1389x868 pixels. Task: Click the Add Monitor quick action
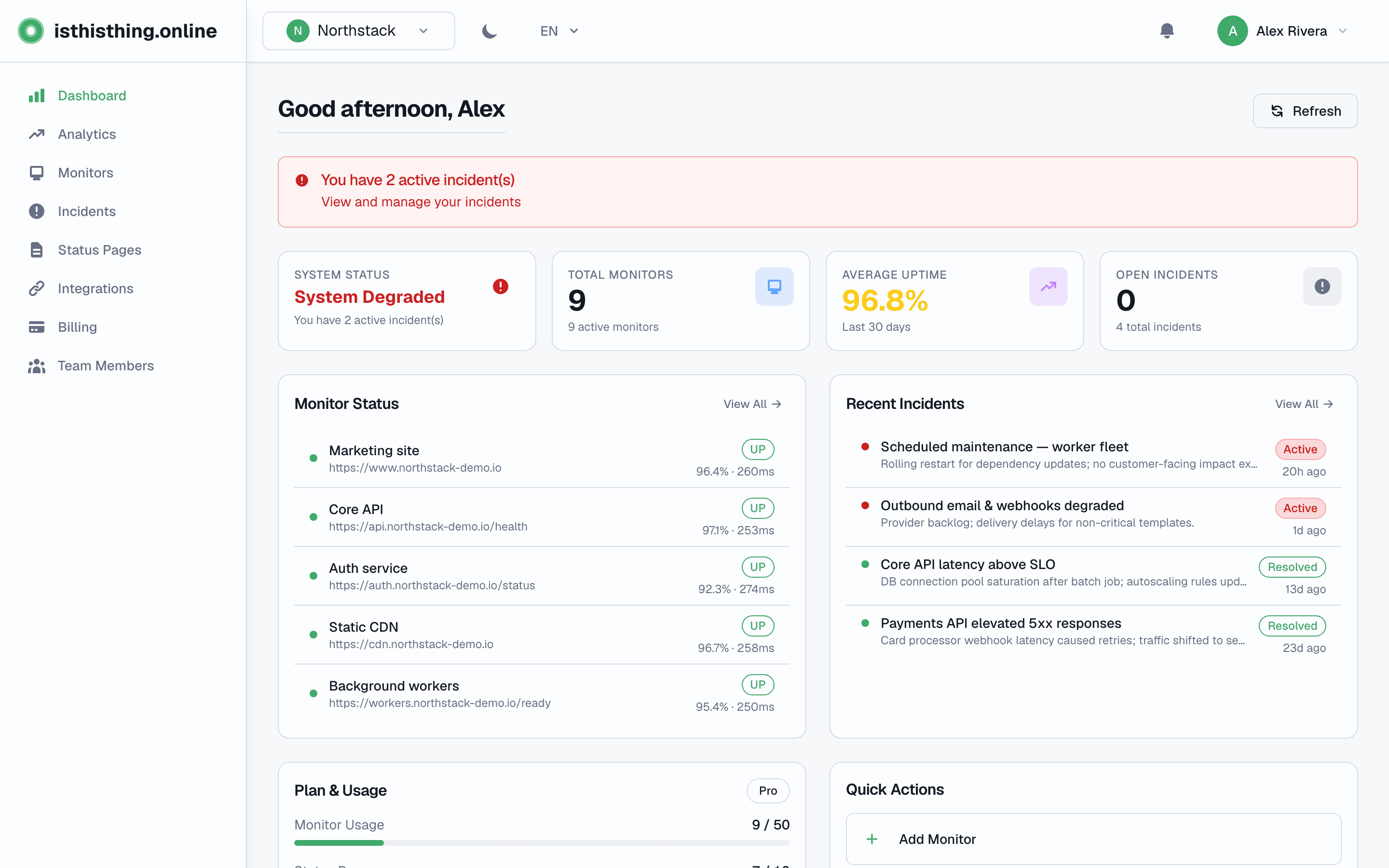point(1093,839)
